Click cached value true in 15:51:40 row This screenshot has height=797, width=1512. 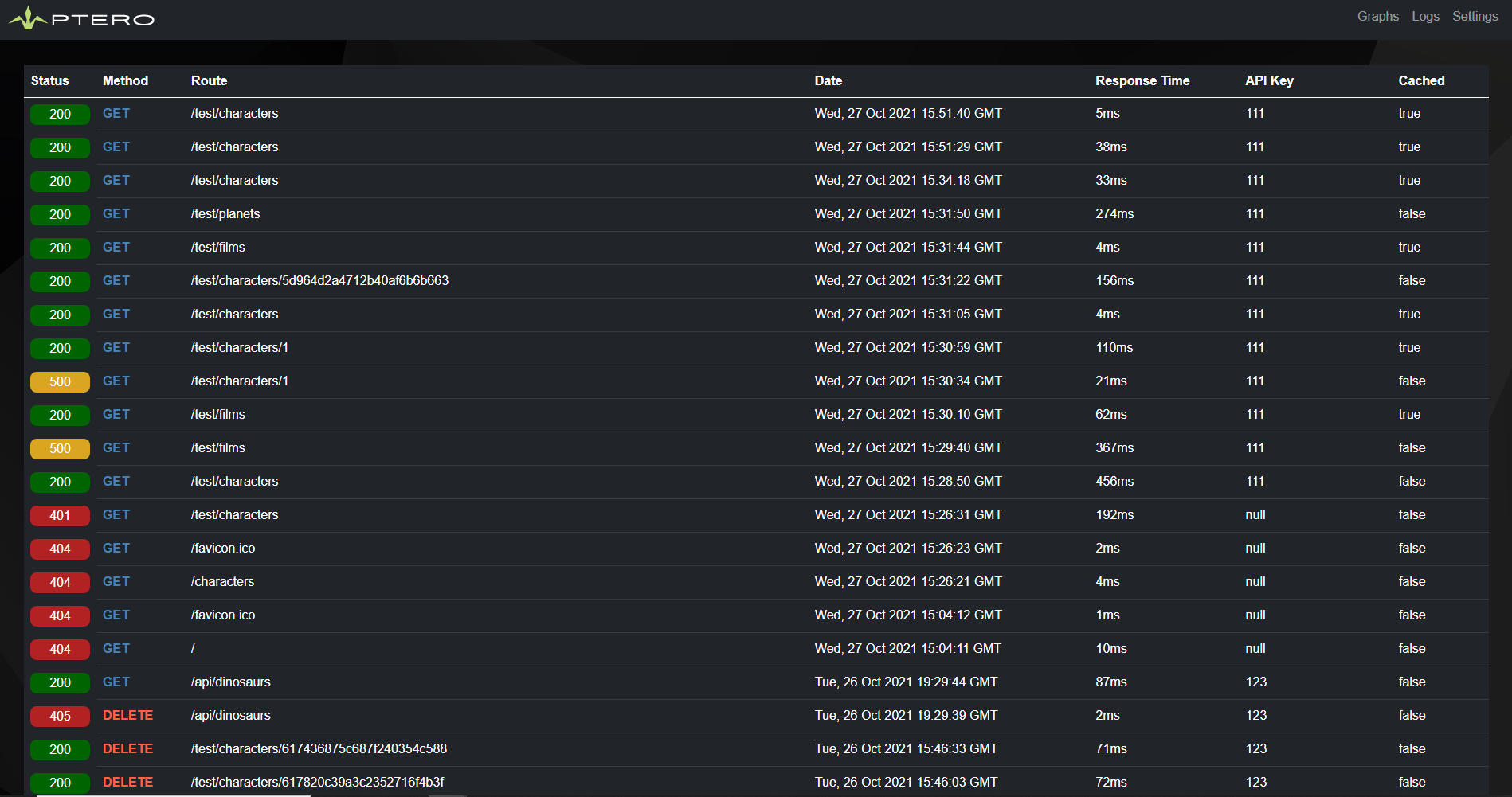[1409, 113]
